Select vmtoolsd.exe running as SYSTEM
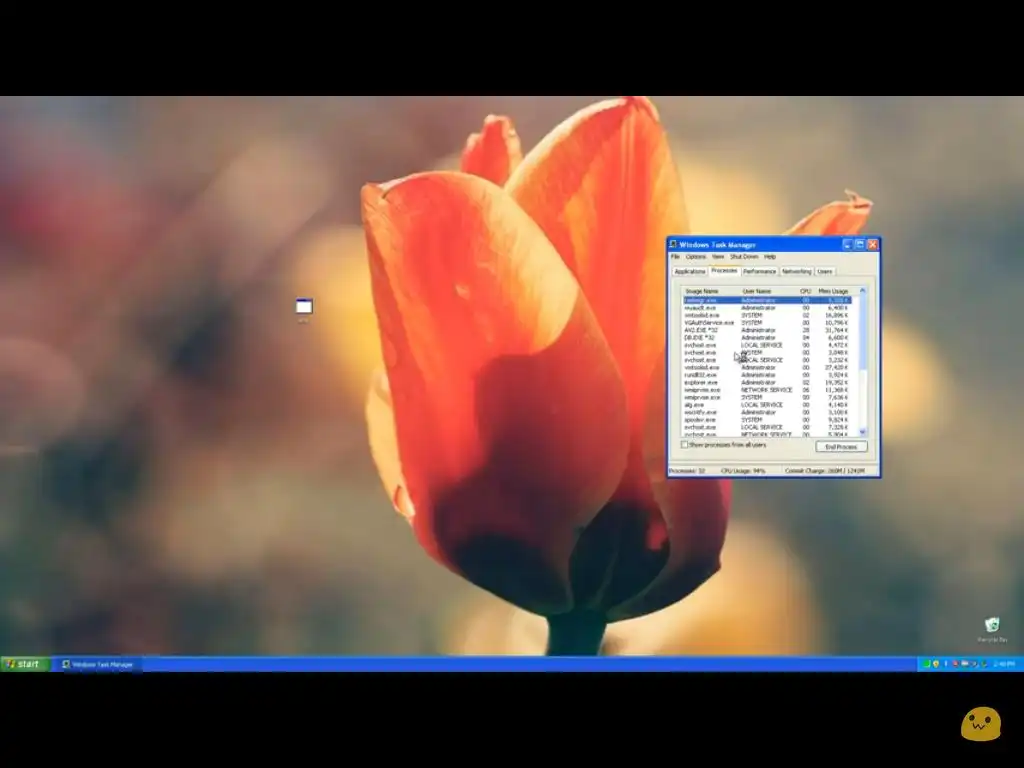 coord(767,315)
